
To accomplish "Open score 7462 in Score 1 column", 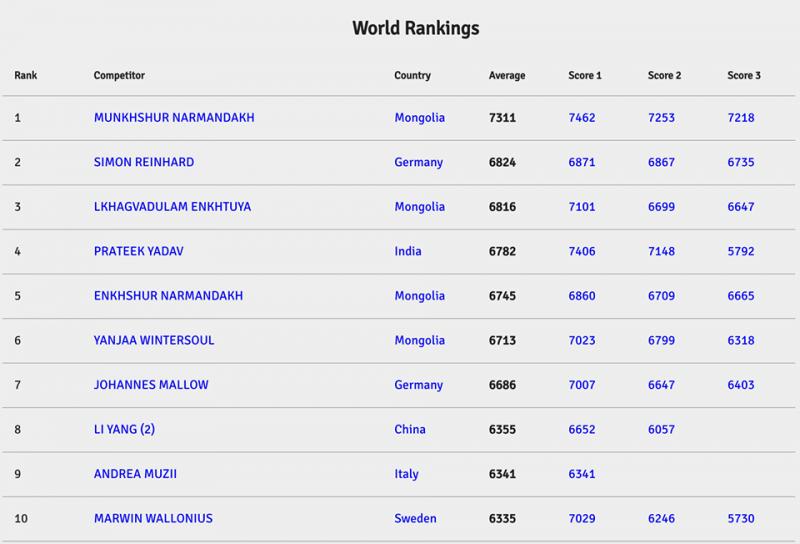I will pos(581,118).
